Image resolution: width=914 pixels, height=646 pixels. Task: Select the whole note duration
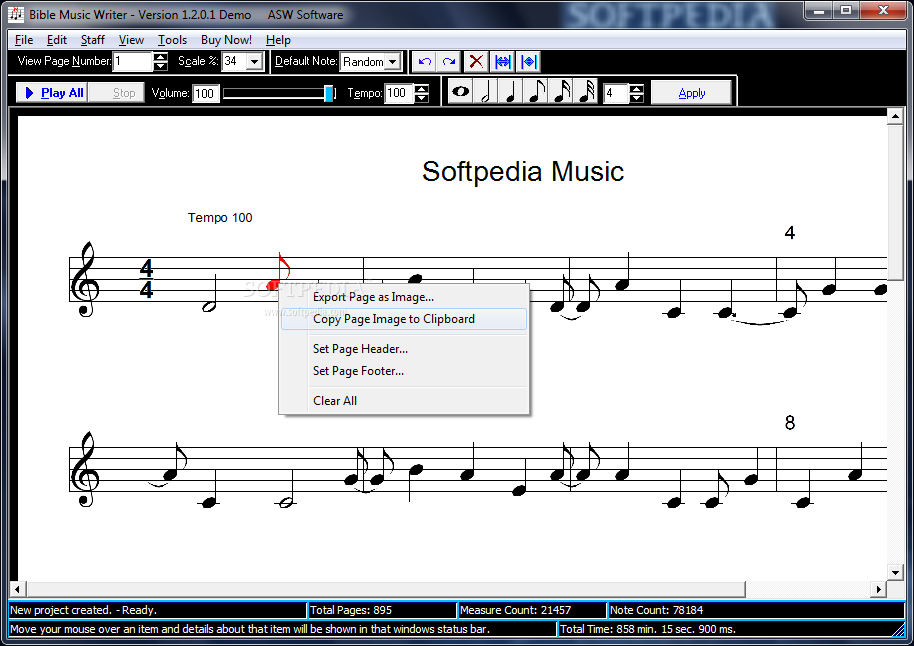point(460,92)
